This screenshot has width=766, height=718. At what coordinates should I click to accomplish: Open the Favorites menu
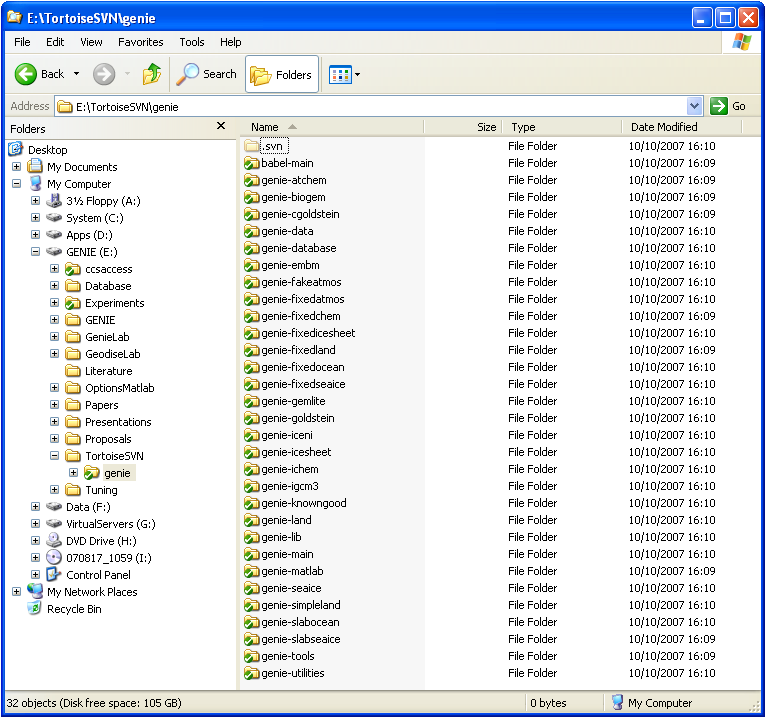140,42
